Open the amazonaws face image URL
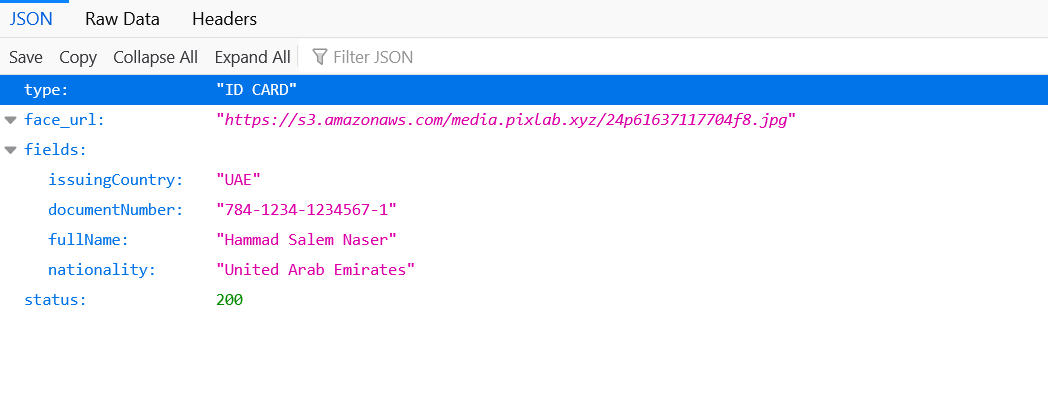This screenshot has height=411, width=1048. (x=507, y=120)
